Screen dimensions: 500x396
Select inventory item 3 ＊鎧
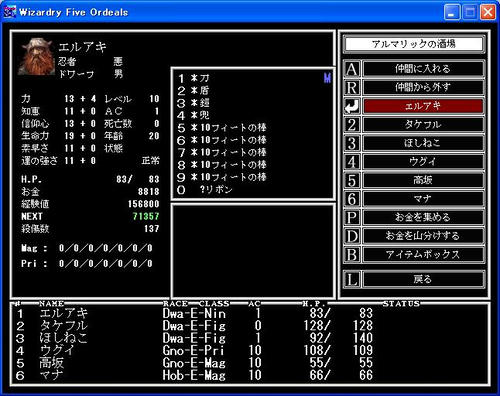193,103
